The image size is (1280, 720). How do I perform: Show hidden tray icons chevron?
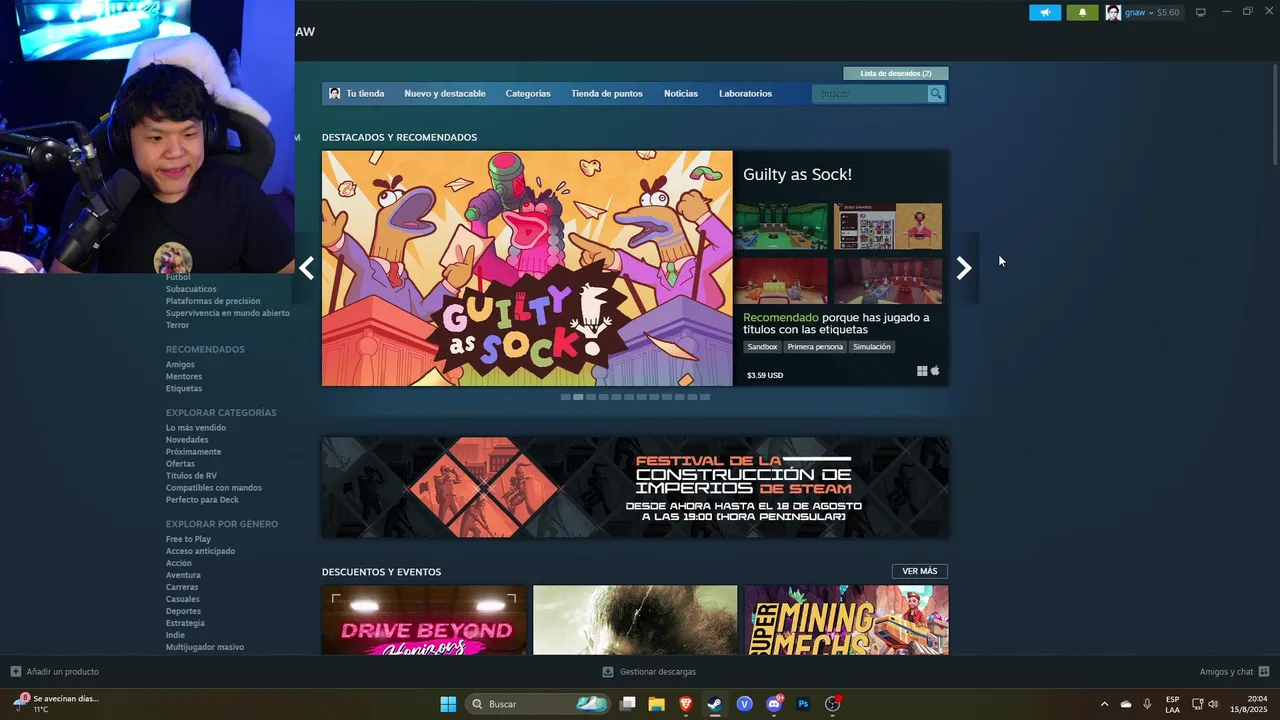[1104, 704]
